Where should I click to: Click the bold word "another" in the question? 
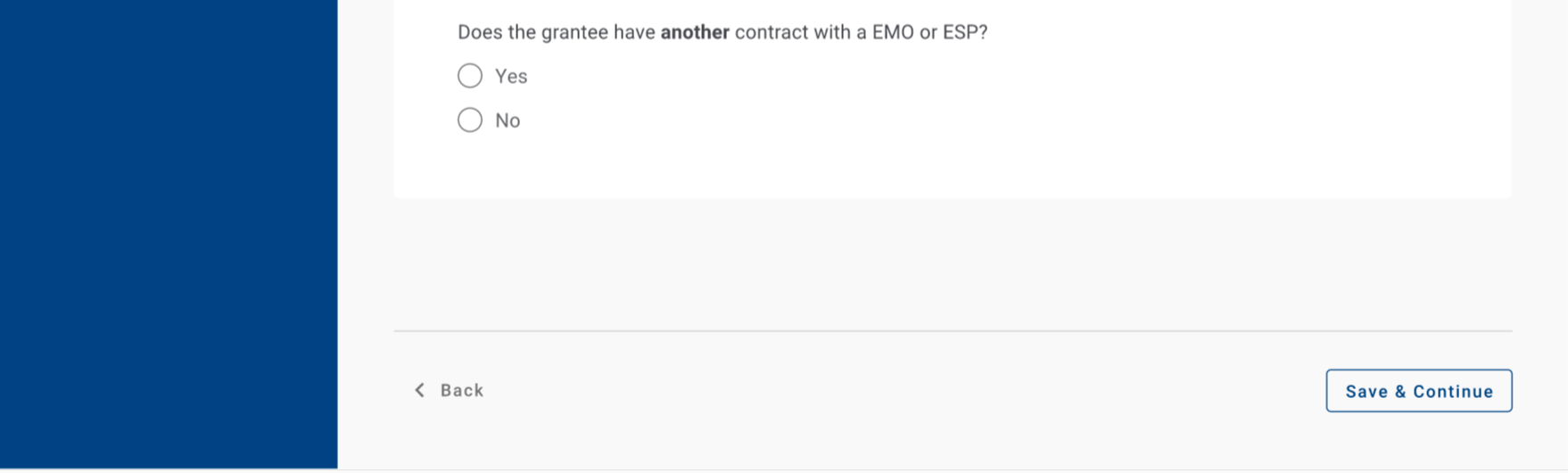pos(695,32)
